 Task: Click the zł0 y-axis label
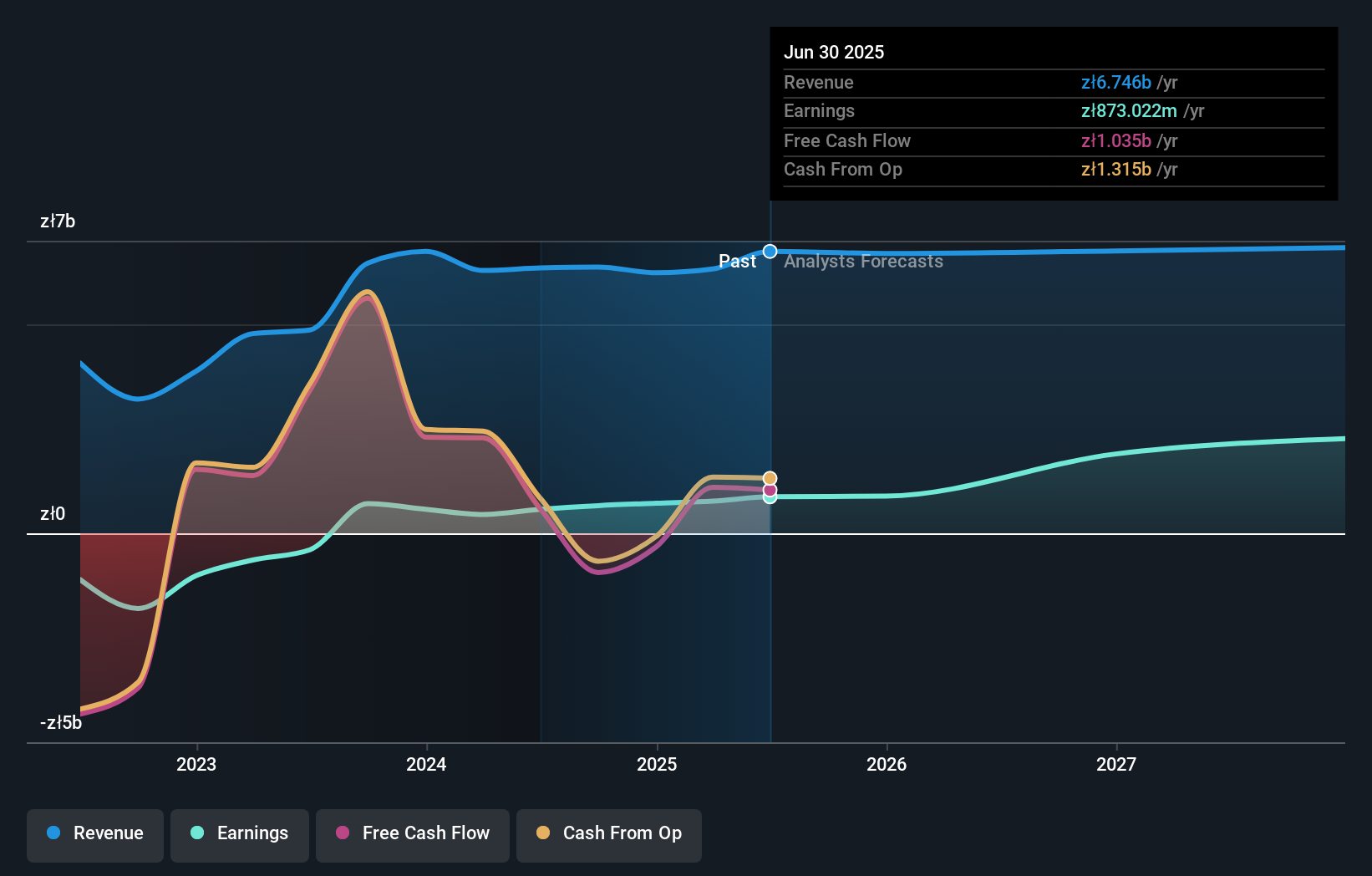[53, 513]
